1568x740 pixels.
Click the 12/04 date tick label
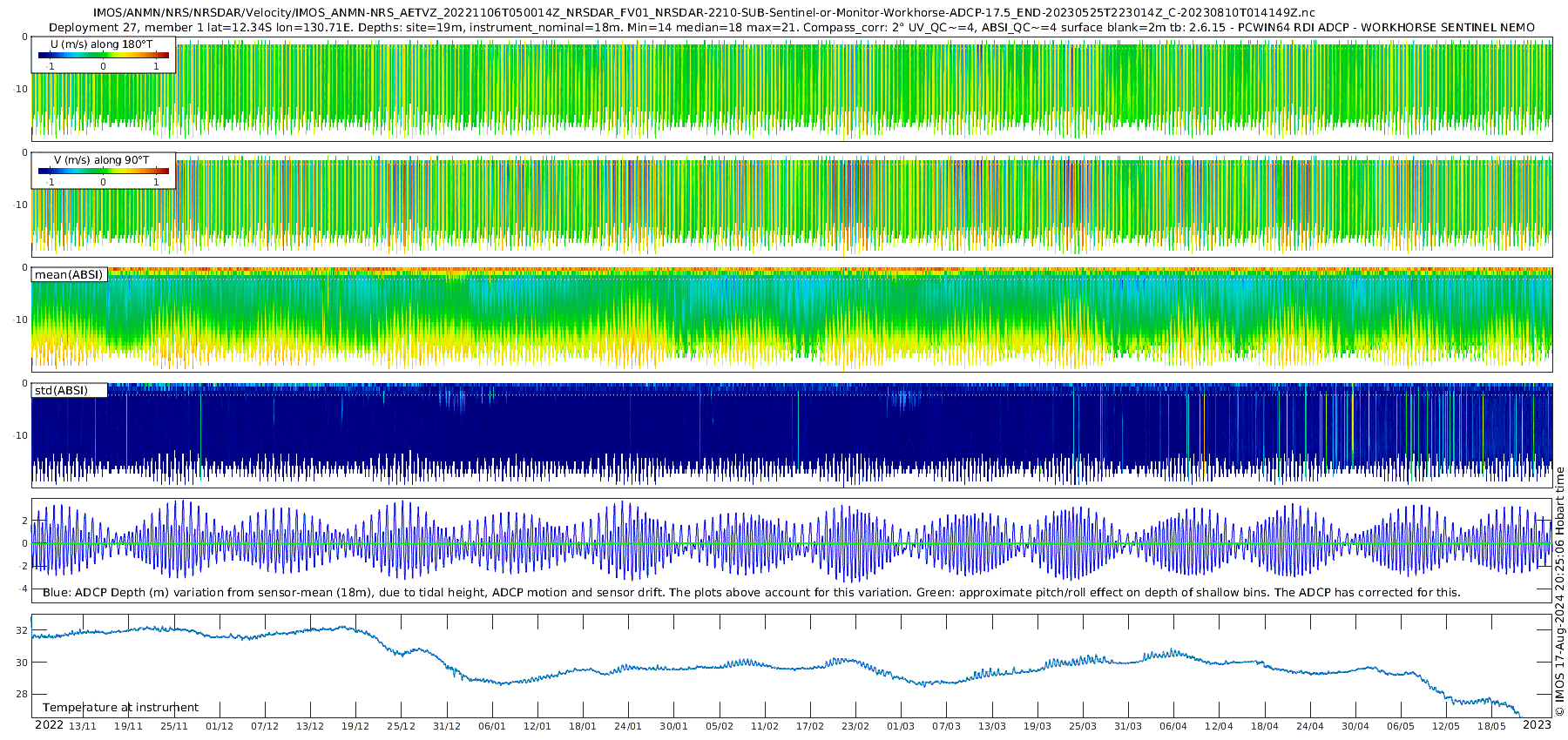[x=1219, y=726]
